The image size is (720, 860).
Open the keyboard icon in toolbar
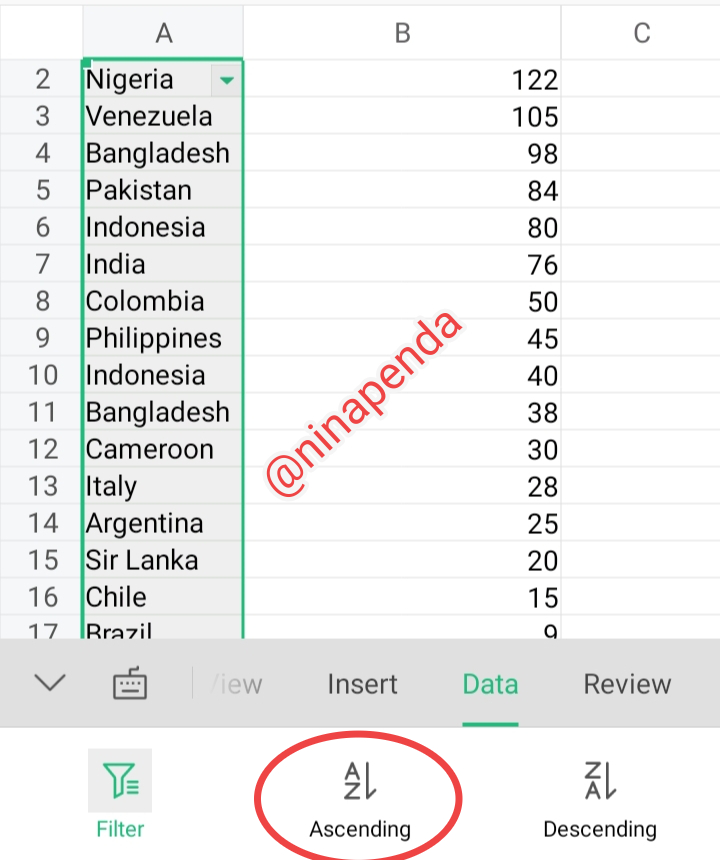point(130,684)
